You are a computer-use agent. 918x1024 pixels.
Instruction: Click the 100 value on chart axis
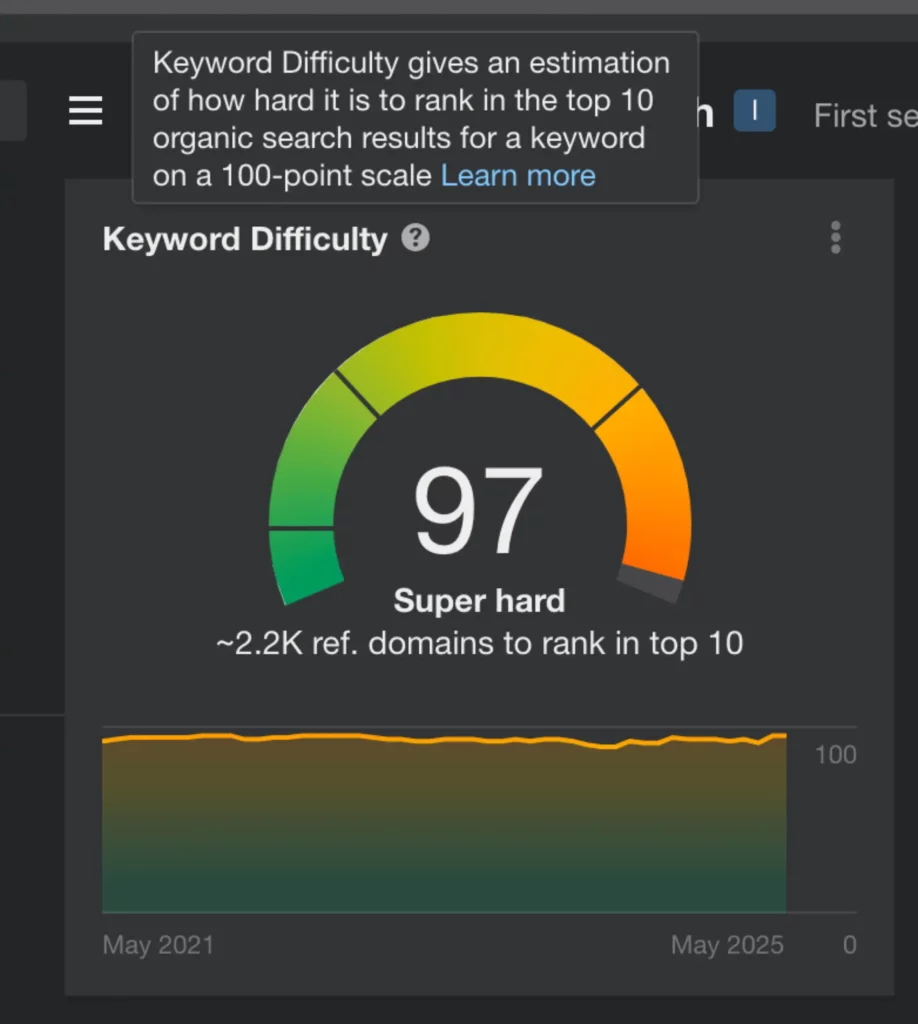835,755
